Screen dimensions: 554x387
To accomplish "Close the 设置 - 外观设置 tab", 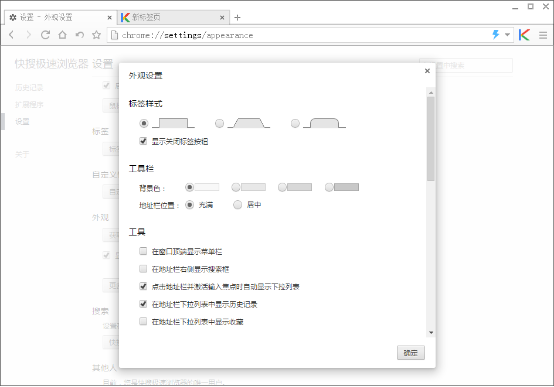I will [110, 17].
